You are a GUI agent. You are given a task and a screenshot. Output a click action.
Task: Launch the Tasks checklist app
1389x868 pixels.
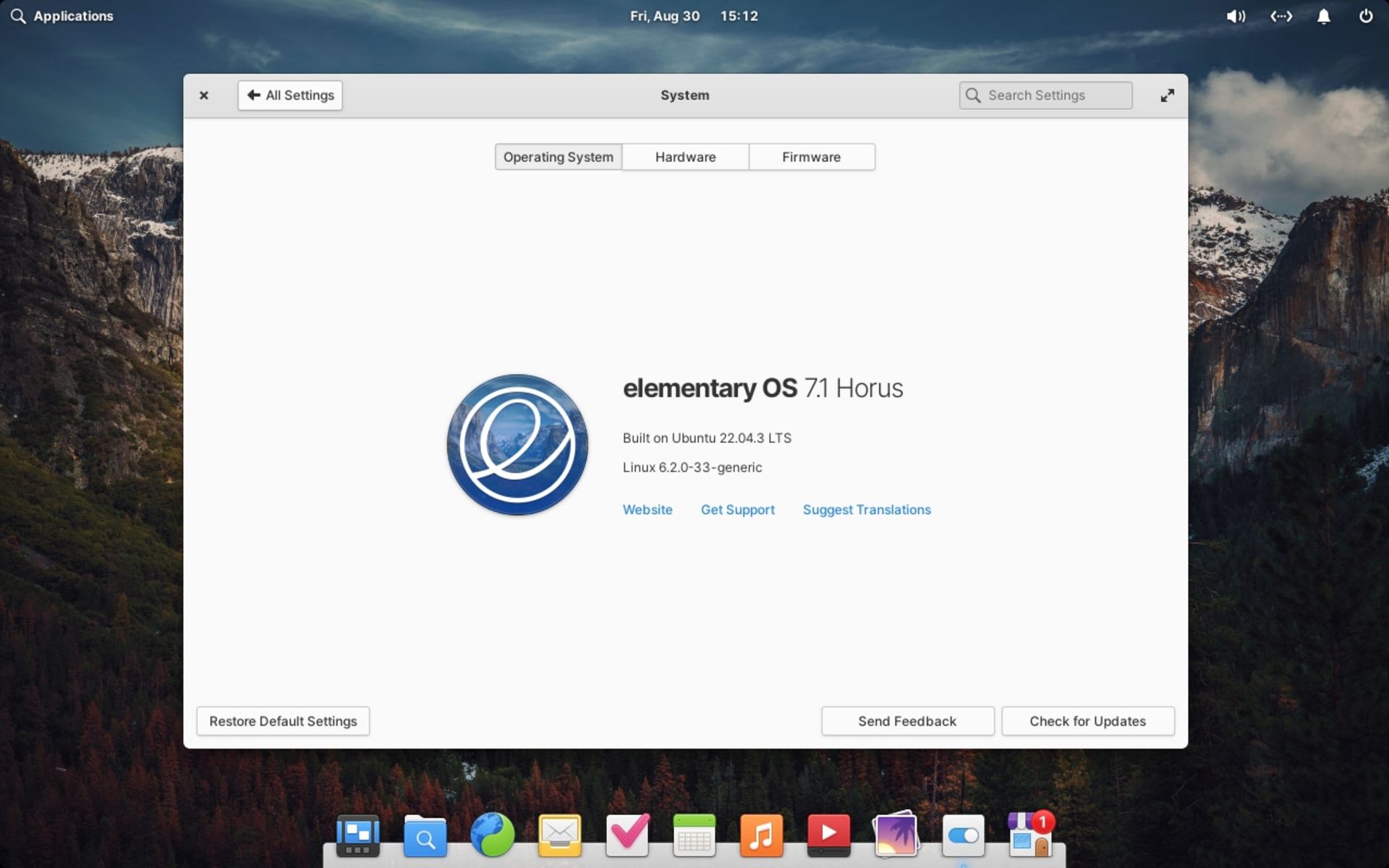pos(627,833)
